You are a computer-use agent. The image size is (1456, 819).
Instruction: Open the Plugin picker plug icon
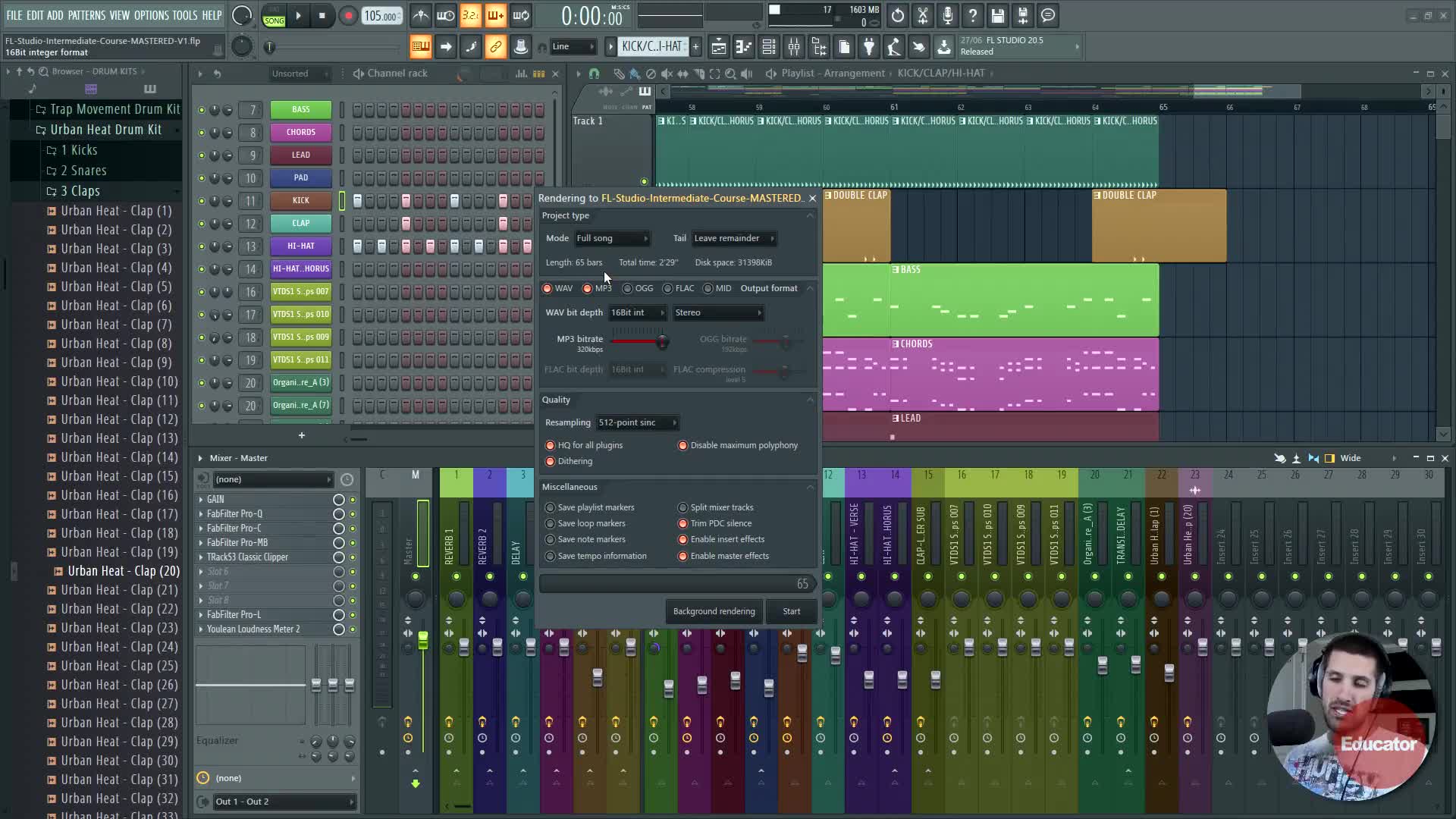click(869, 47)
